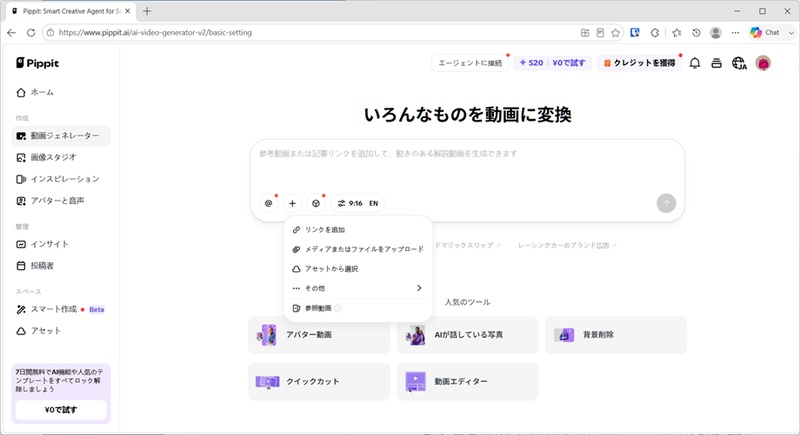Click the browser address bar URL
Viewport: 800px width, 435px height.
155,33
